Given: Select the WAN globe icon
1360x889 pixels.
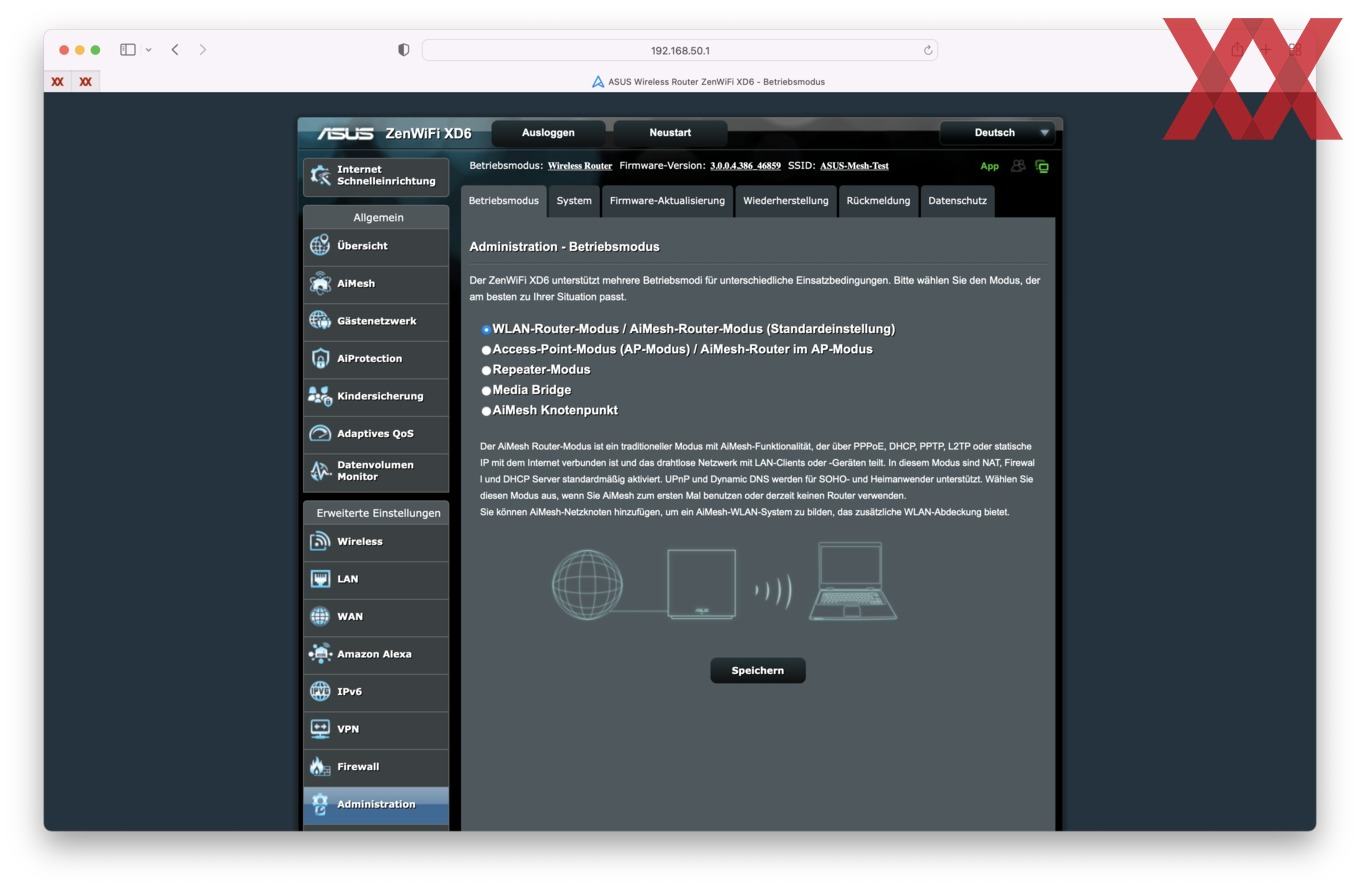Looking at the screenshot, I should pyautogui.click(x=320, y=616).
